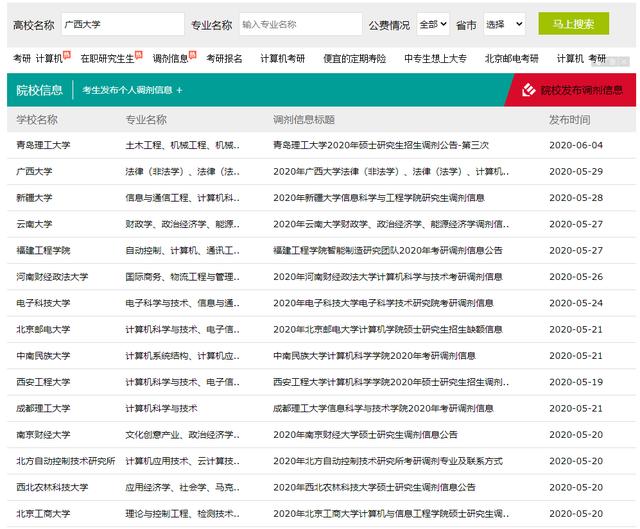Click 广西大学 in the school list
The image size is (640, 529).
34,171
